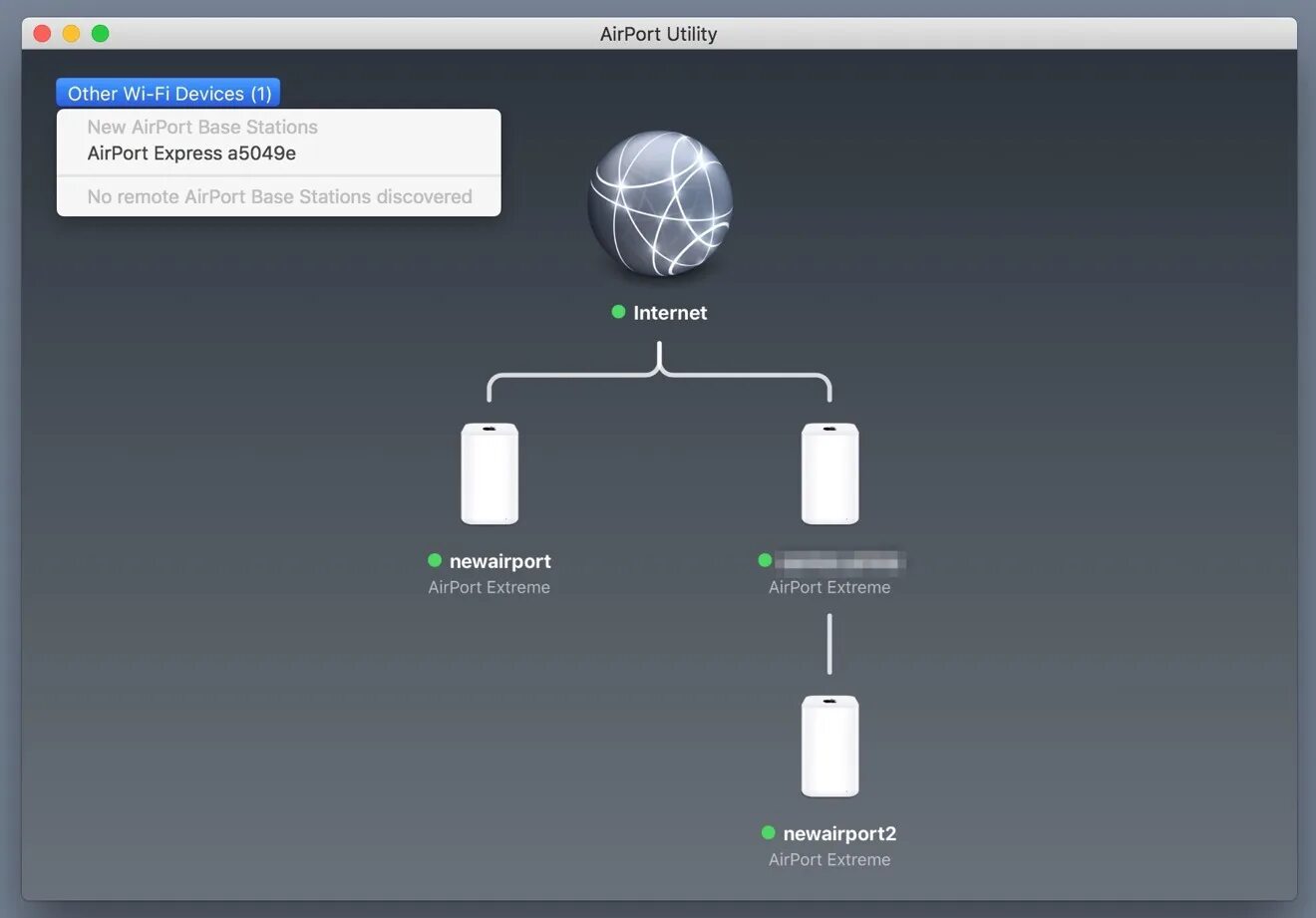
Task: Click the New AirPort Base Stations header
Action: coord(202,128)
